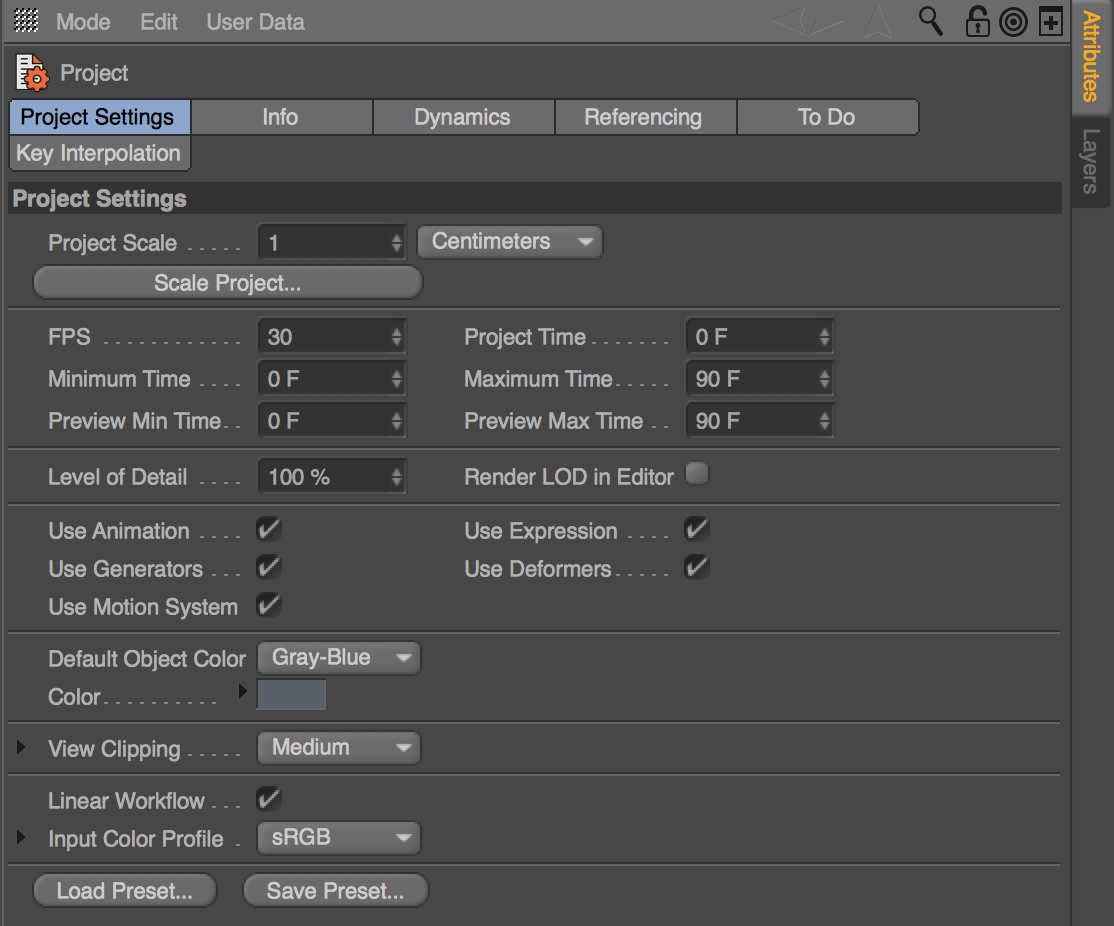Click the concentric-circles focus icon
Image resolution: width=1114 pixels, height=926 pixels.
(x=1013, y=20)
